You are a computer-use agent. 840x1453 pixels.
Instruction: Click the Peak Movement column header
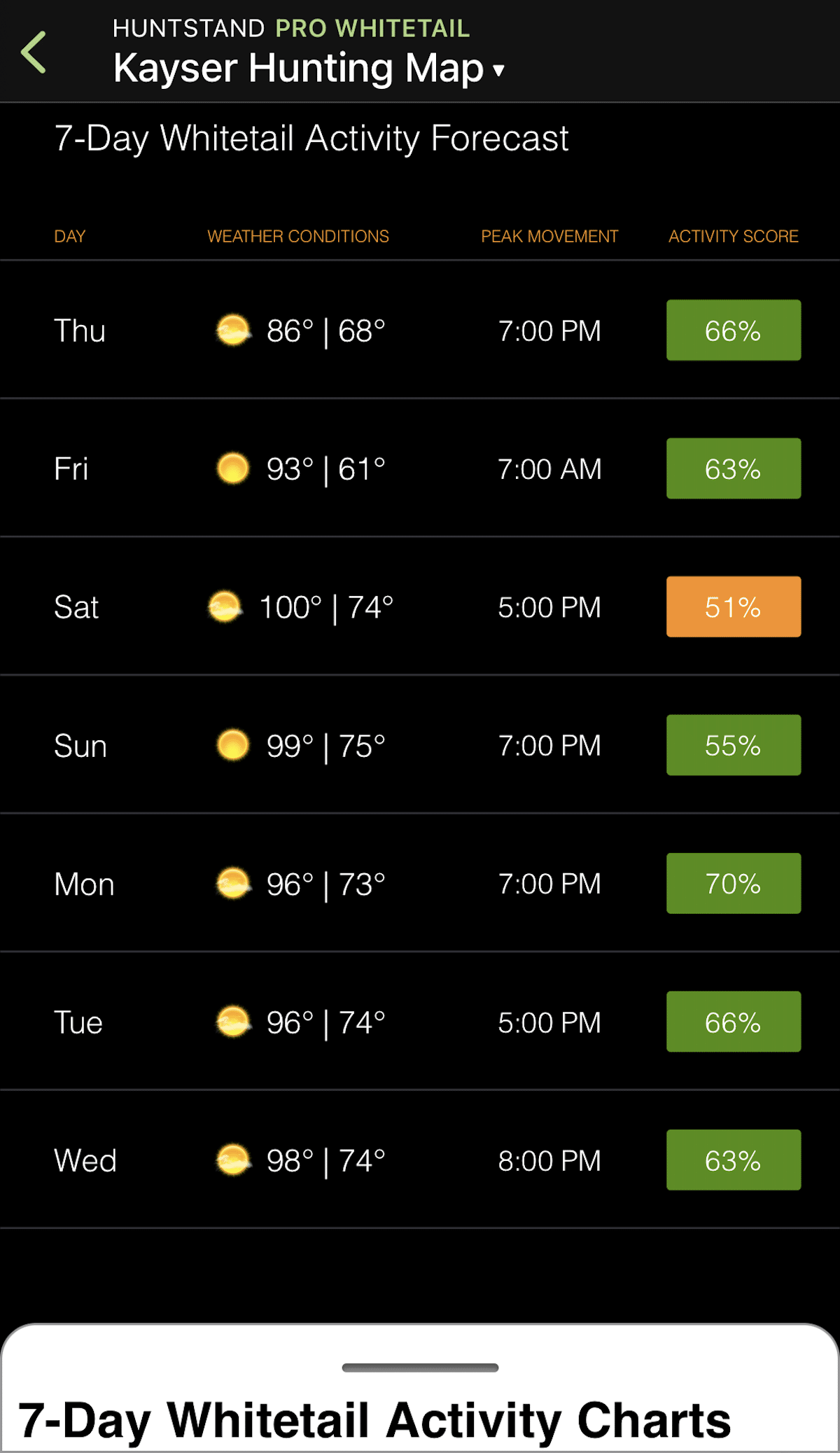[x=549, y=236]
